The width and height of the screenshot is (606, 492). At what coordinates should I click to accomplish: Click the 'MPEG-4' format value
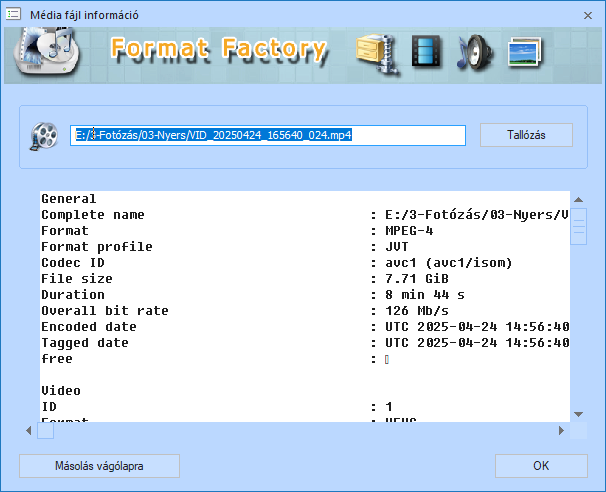point(409,231)
